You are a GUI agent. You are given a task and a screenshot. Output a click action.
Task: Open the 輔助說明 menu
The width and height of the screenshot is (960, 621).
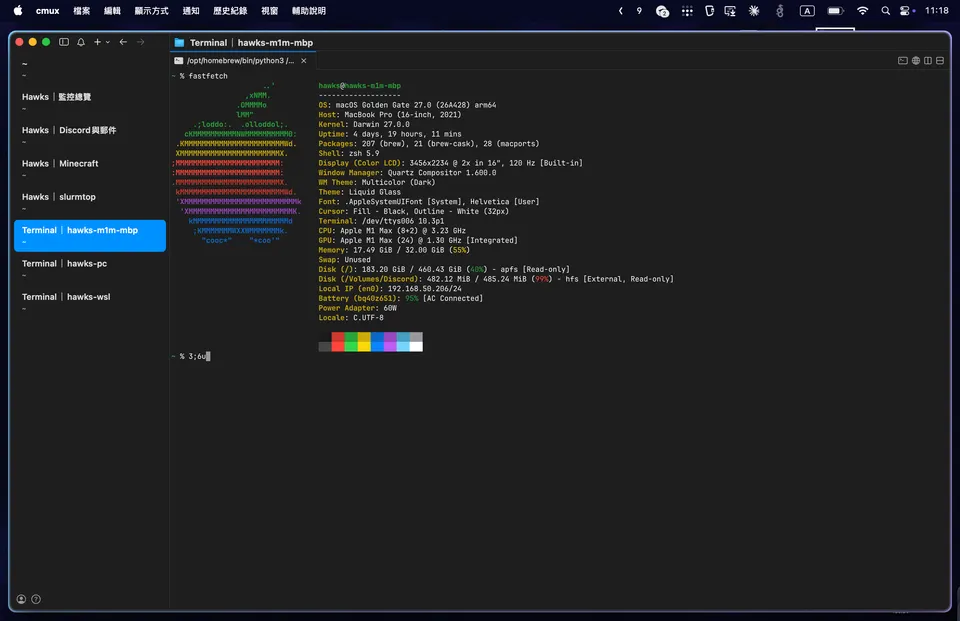309,10
